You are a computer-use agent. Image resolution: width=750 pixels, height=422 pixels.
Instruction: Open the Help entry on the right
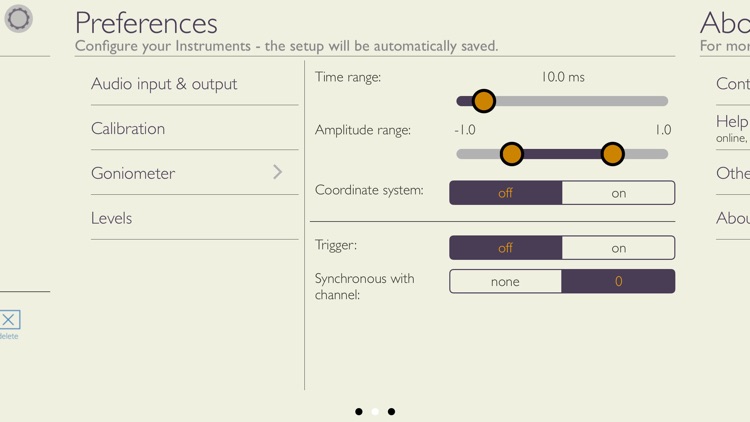(733, 128)
